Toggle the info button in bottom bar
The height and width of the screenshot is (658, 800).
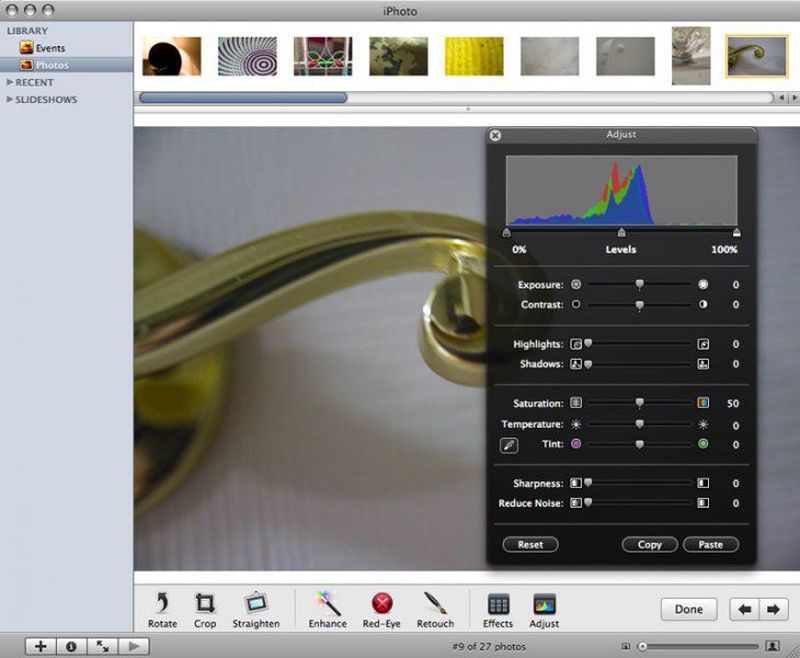pyautogui.click(x=71, y=647)
